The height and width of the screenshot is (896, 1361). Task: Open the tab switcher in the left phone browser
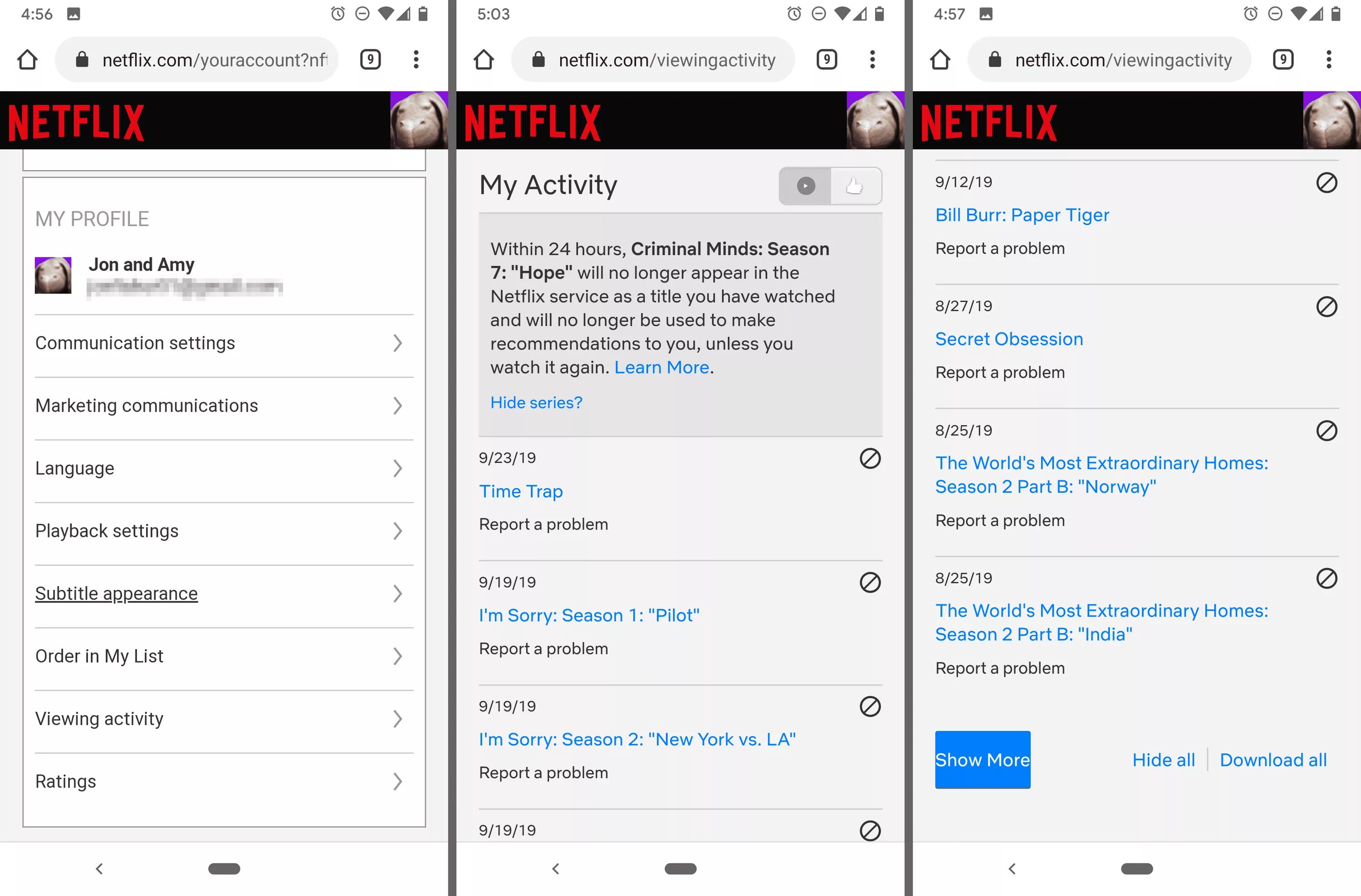(370, 59)
